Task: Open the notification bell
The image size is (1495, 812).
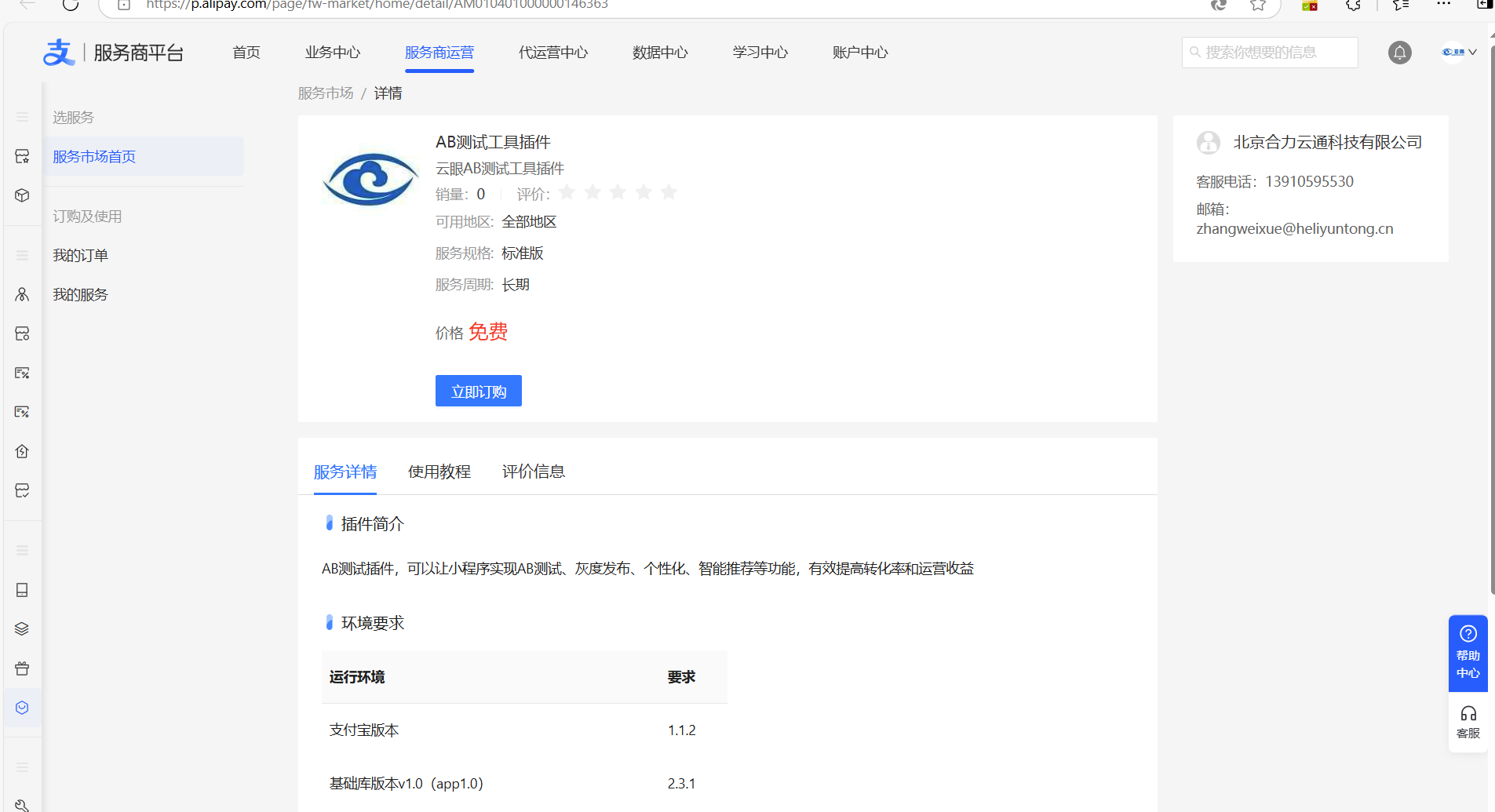Action: [x=1399, y=53]
